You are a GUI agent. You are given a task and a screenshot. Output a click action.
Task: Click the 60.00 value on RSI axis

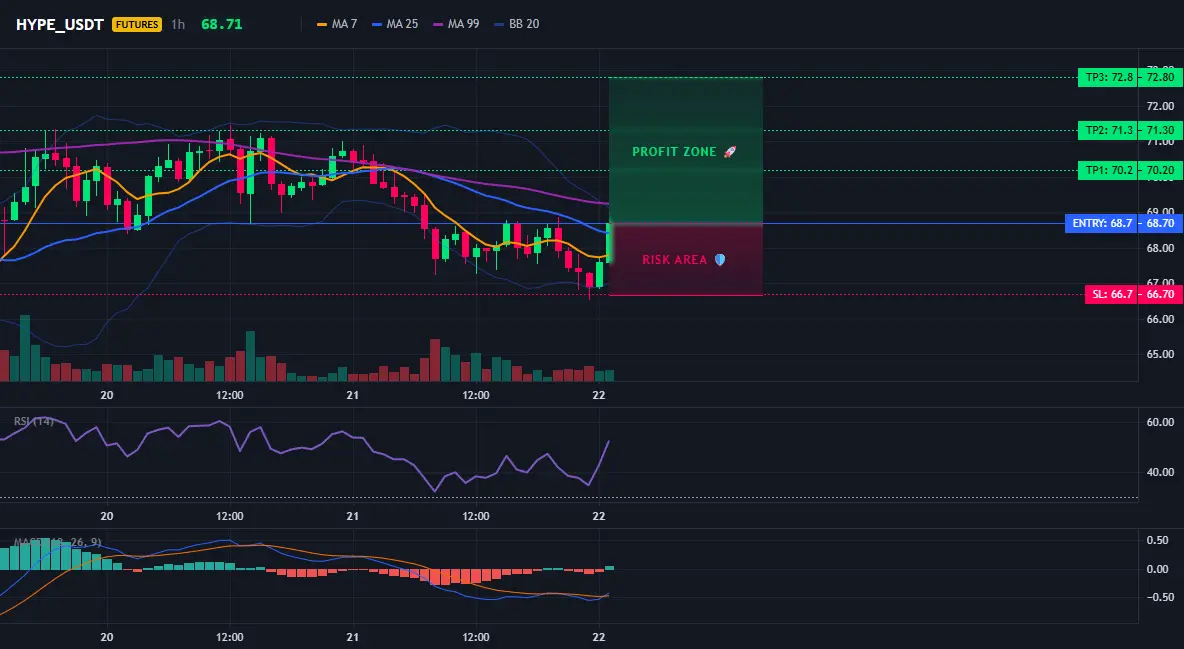point(1160,422)
